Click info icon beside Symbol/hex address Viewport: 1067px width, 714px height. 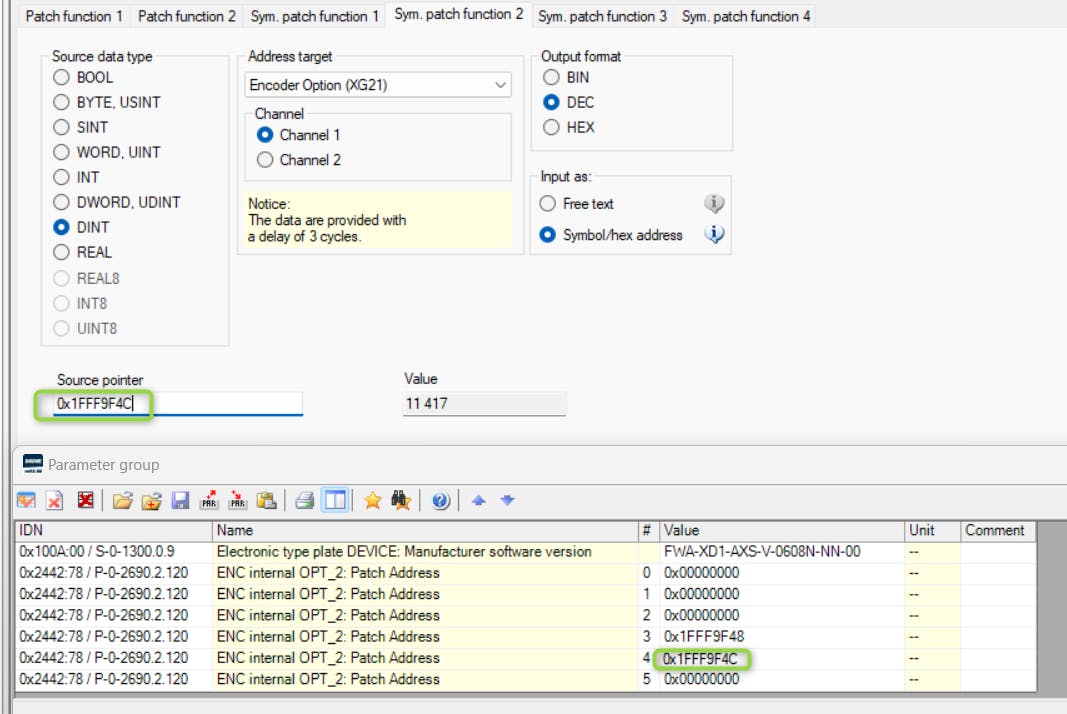click(x=714, y=235)
